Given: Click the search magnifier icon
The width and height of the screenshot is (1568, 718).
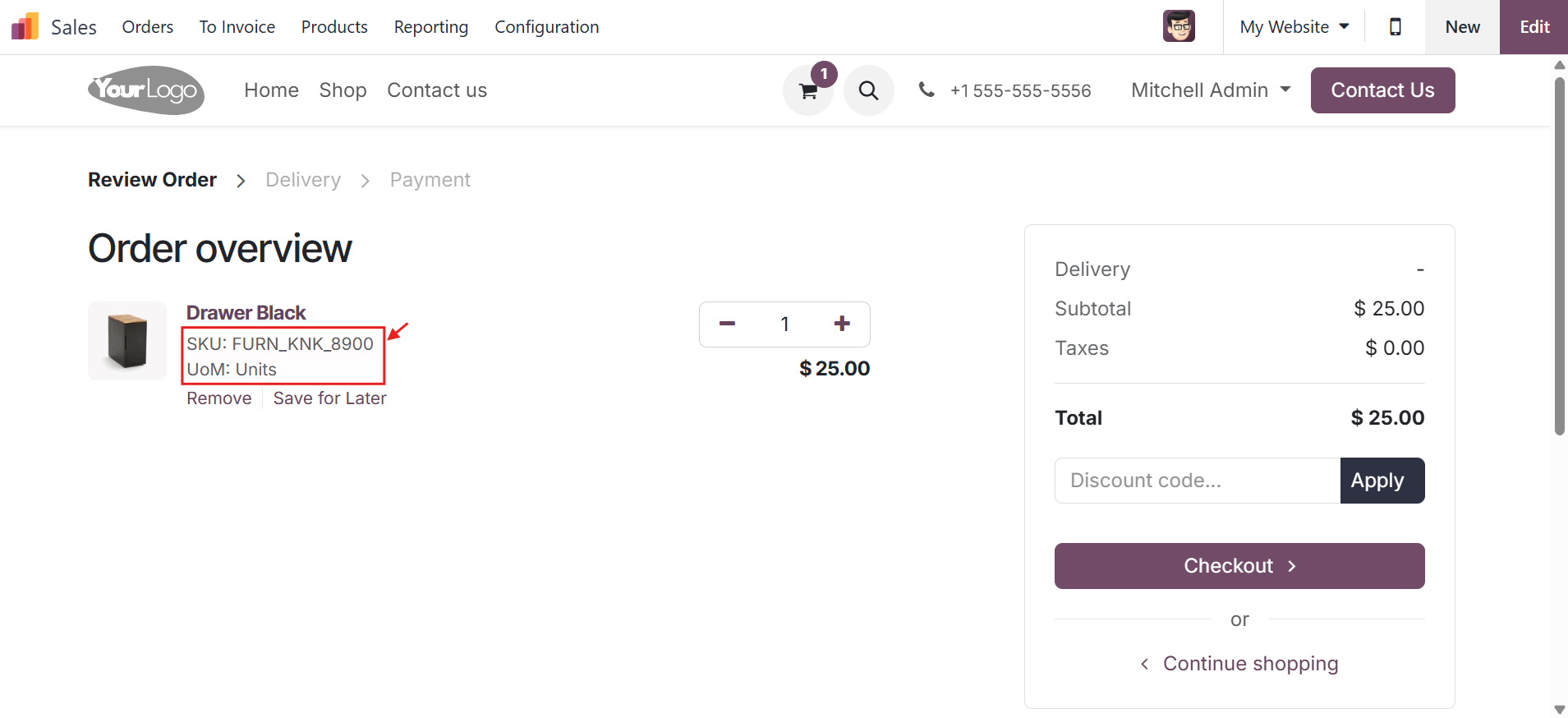Looking at the screenshot, I should 868,90.
